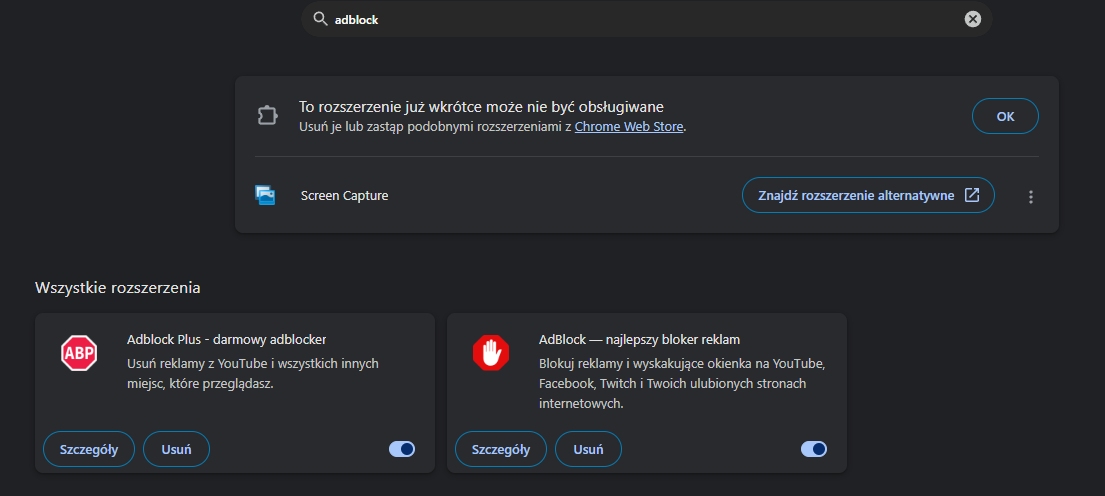Click Usuń on Adblock Plus card
This screenshot has height=496, width=1105.
(176, 449)
